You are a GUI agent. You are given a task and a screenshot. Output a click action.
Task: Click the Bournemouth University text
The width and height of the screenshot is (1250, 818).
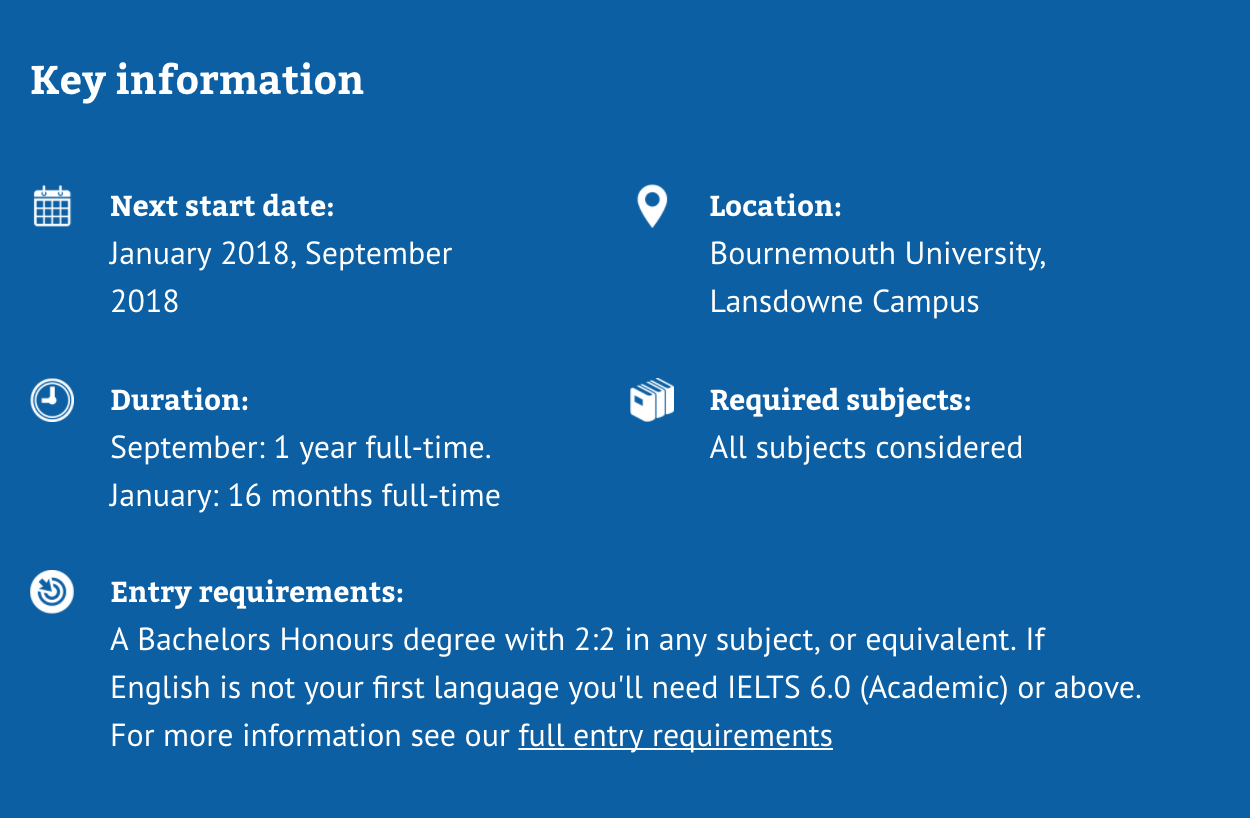pyautogui.click(x=877, y=254)
